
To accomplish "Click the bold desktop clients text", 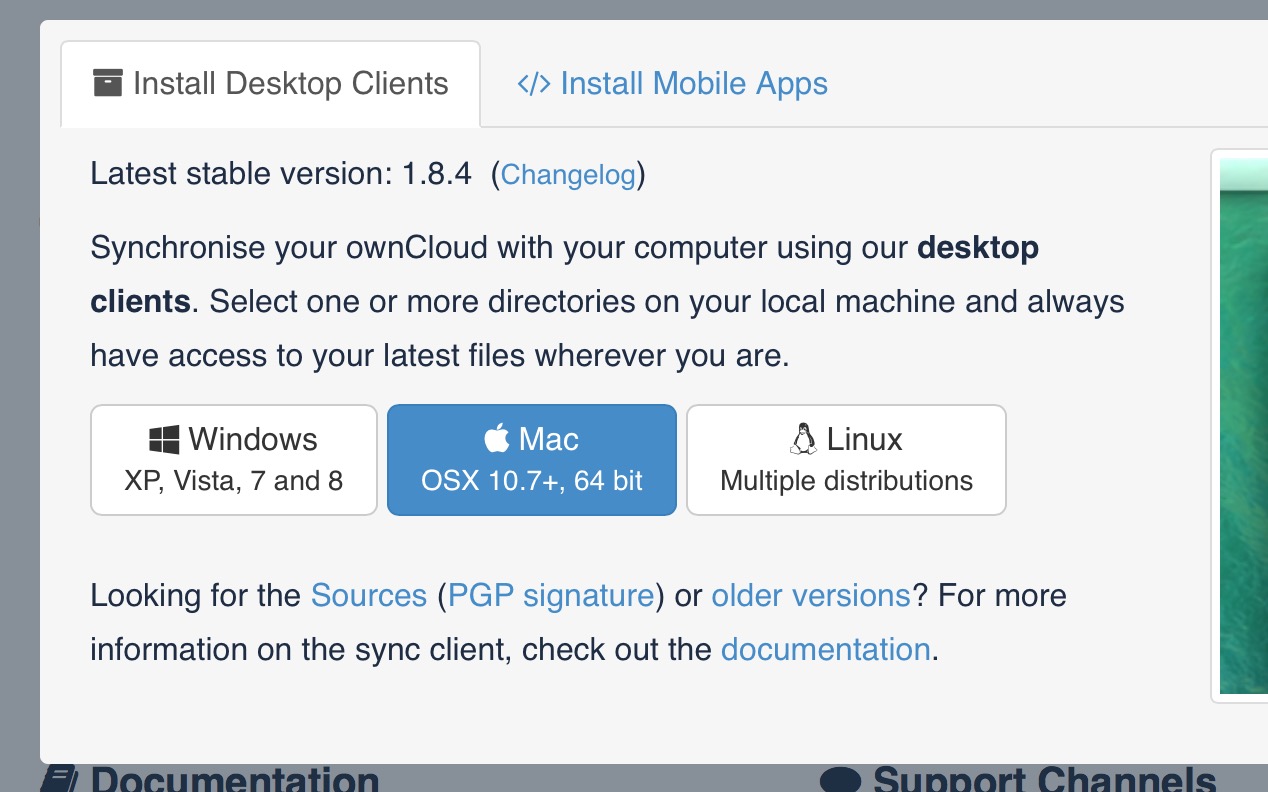I will (565, 274).
